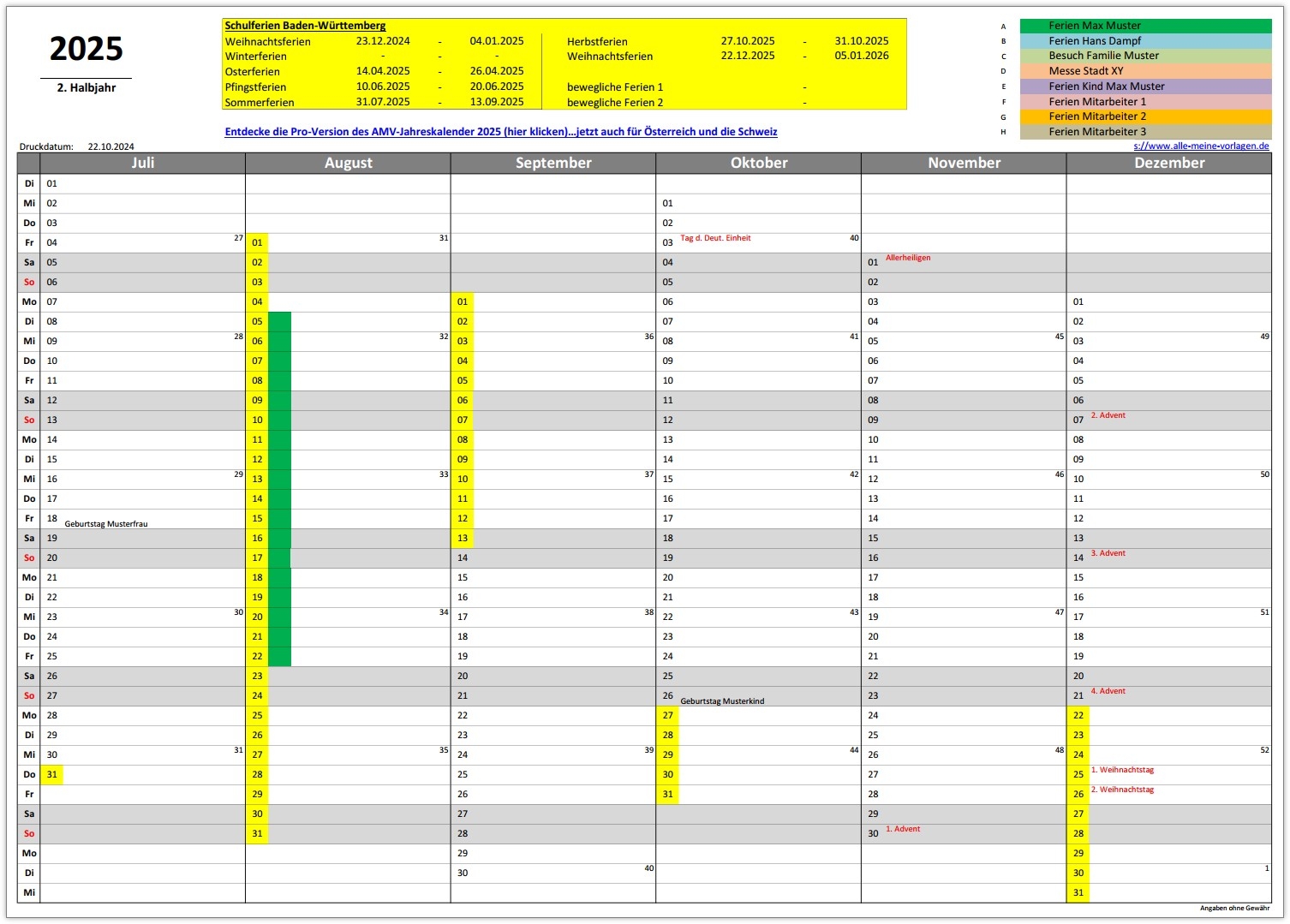Click the Juli month header
1290x924 pixels.
tap(143, 163)
